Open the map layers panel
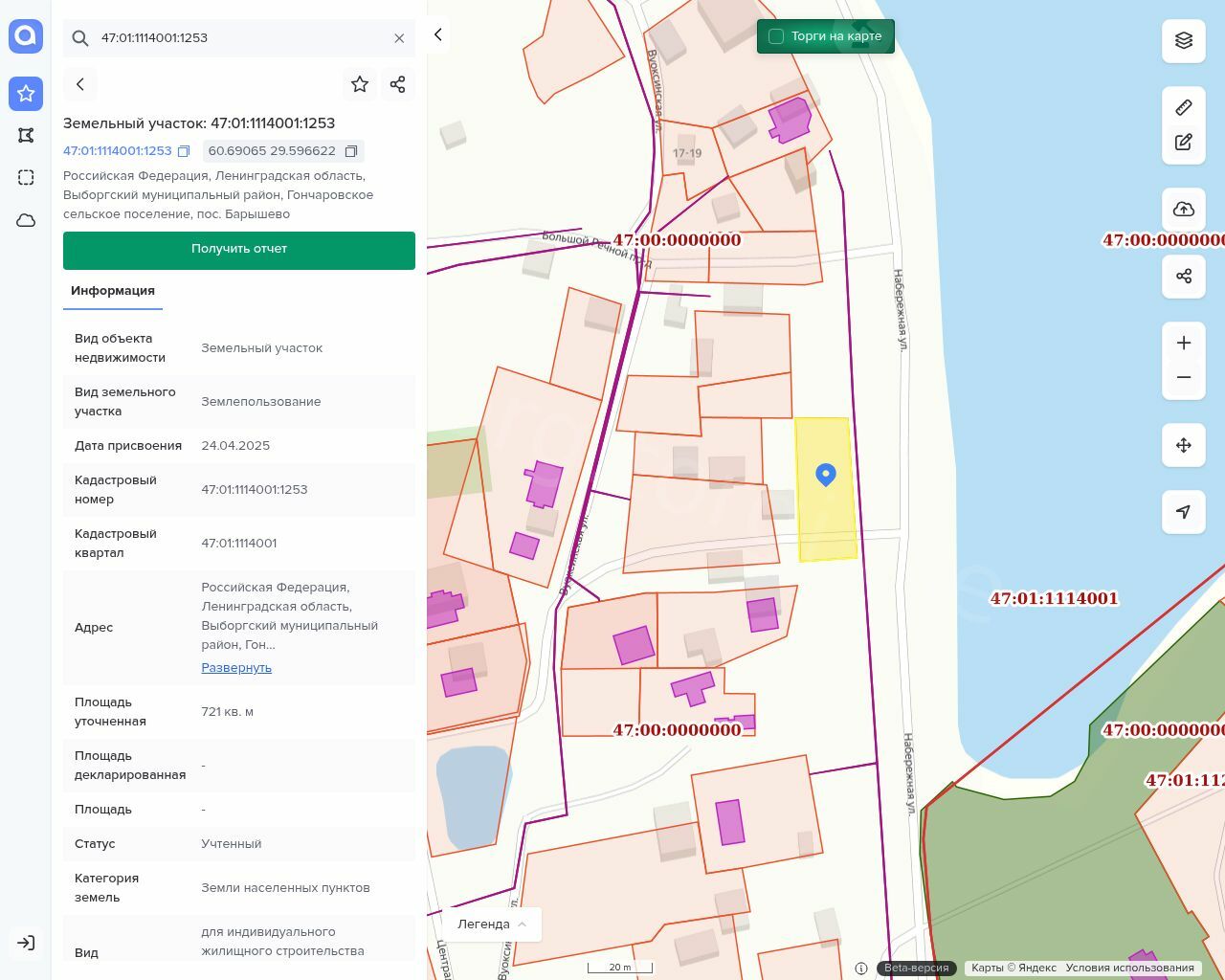The width and height of the screenshot is (1225, 980). [1183, 40]
